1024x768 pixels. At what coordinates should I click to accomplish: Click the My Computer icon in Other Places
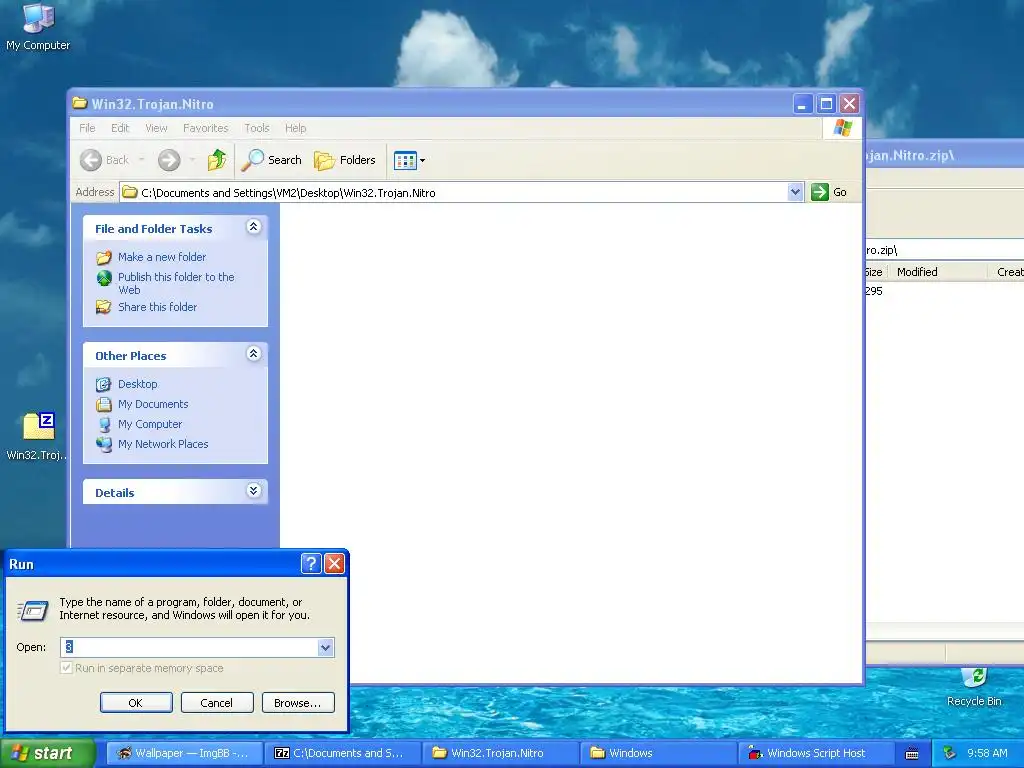coord(104,424)
